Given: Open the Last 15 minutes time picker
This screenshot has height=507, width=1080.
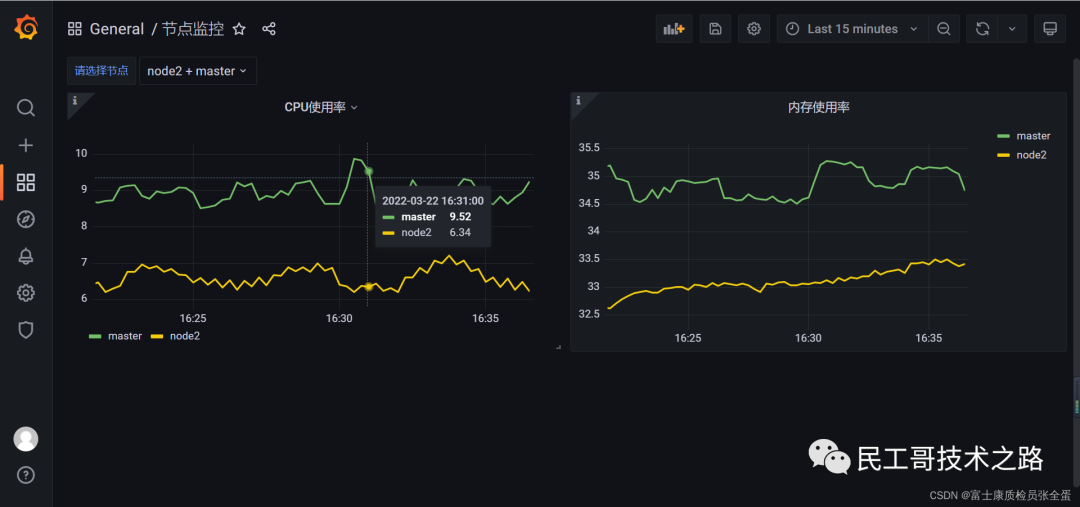Looking at the screenshot, I should 853,29.
